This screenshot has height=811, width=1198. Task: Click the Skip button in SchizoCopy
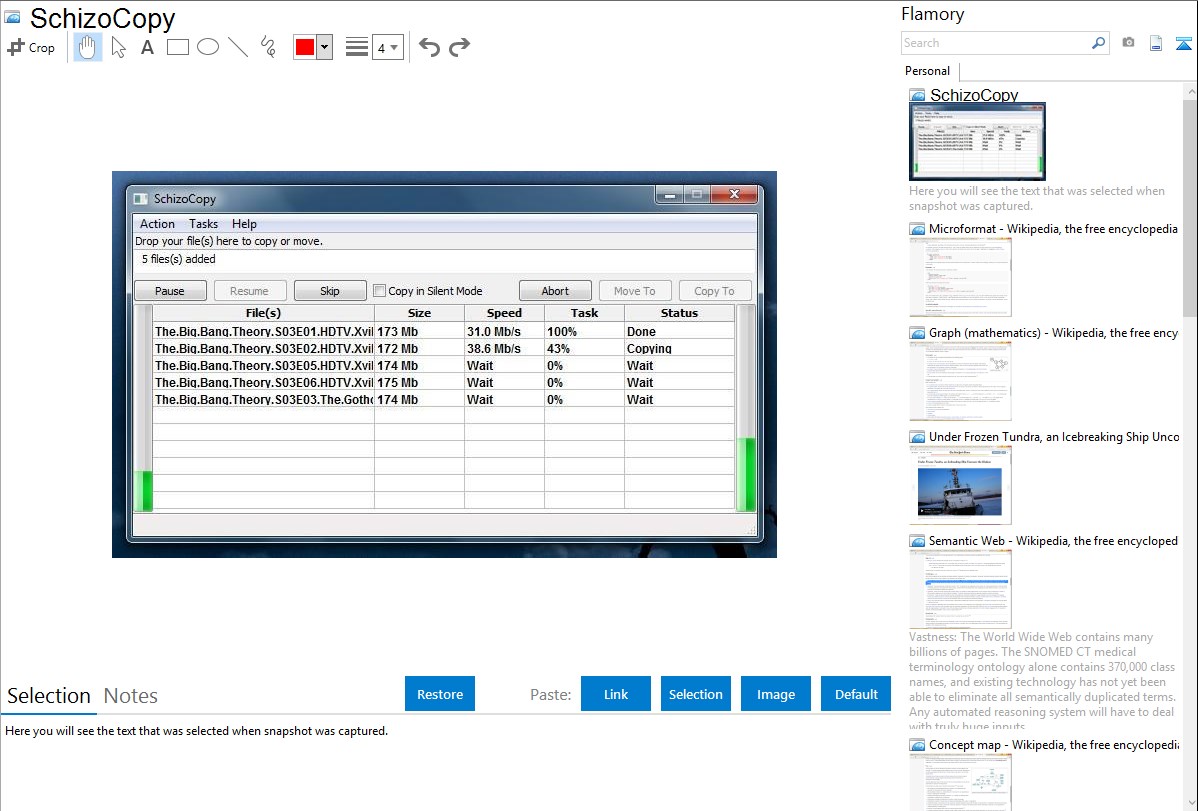point(330,291)
